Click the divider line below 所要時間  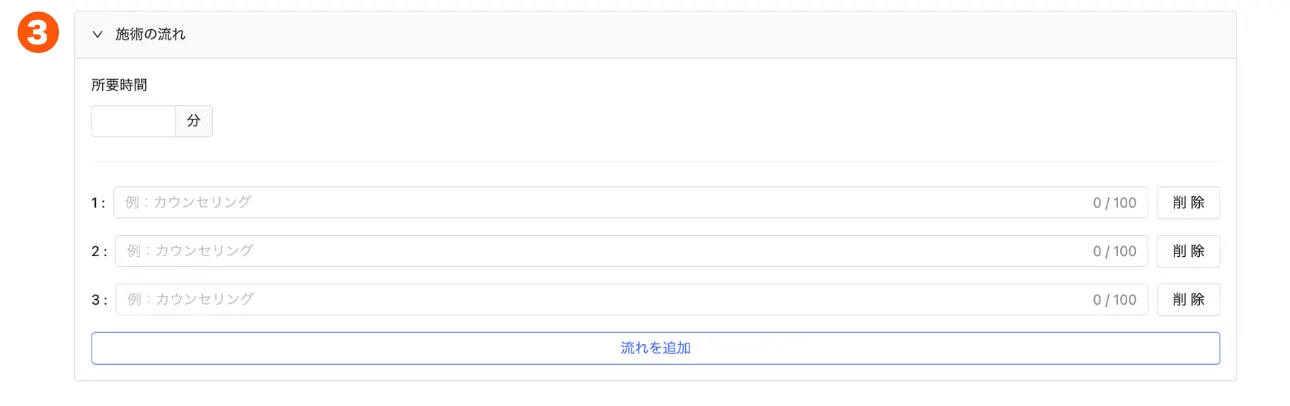tap(655, 162)
